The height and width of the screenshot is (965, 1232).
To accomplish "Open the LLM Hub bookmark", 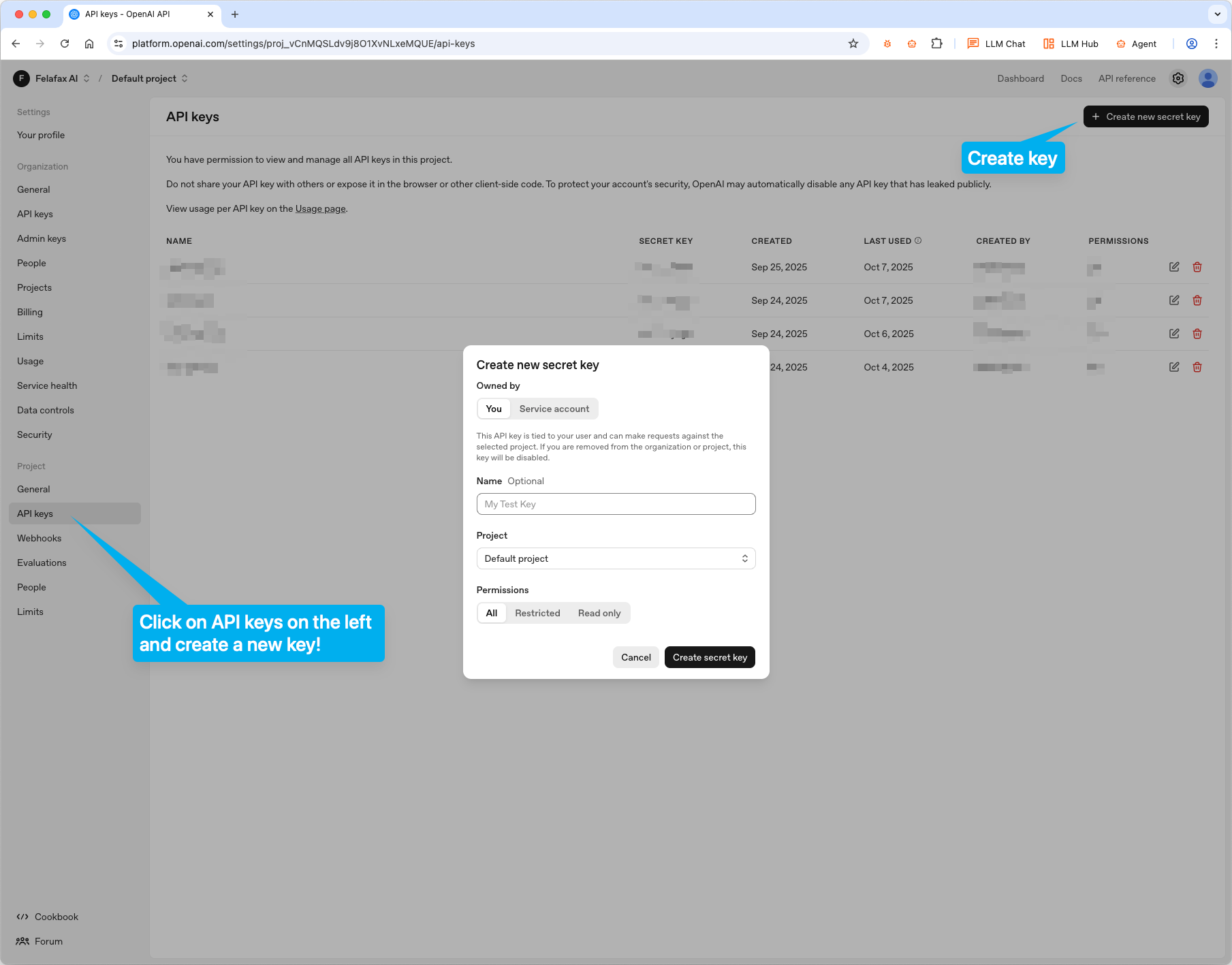I will 1071,44.
